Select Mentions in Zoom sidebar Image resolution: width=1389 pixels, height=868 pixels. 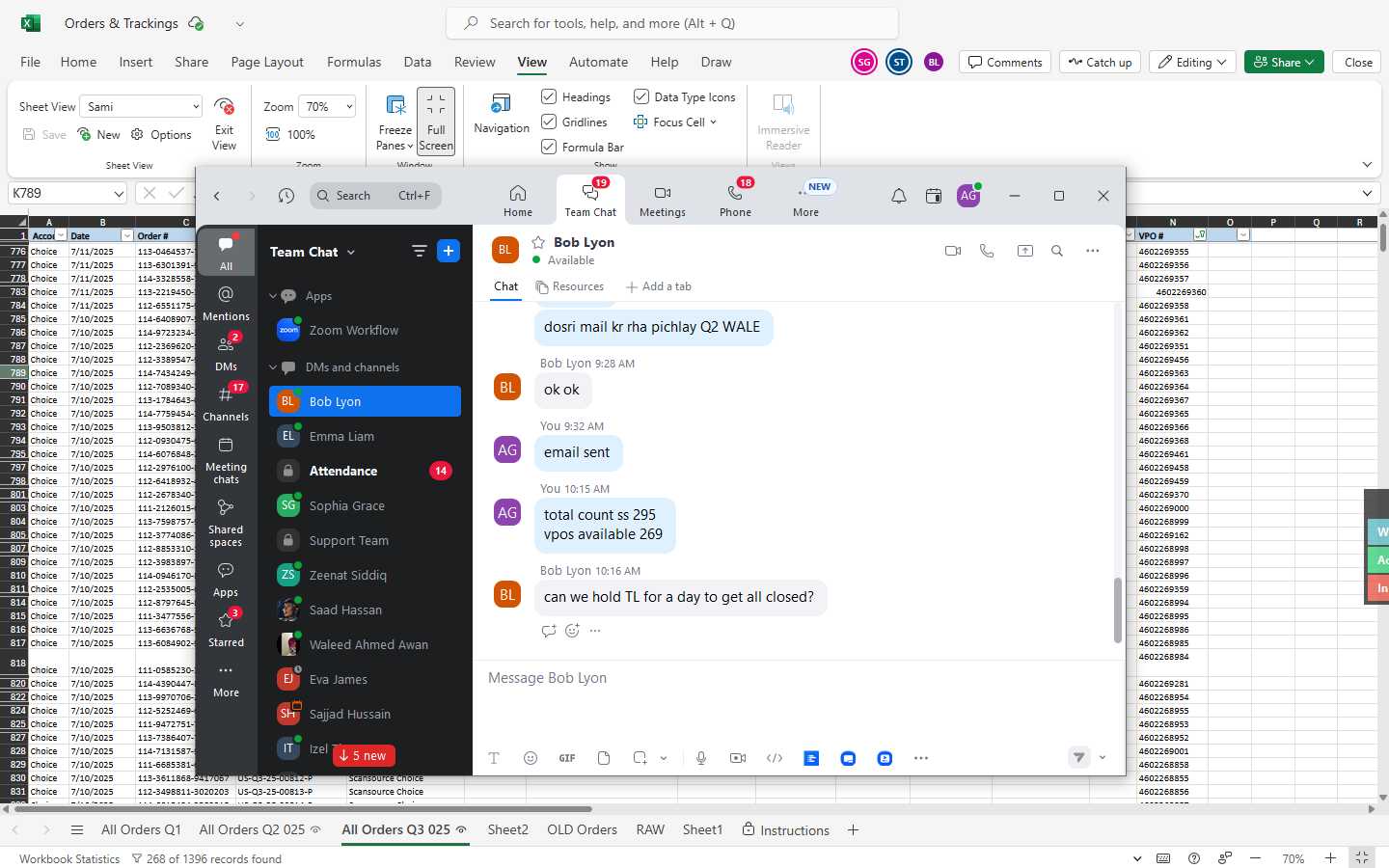click(x=226, y=303)
